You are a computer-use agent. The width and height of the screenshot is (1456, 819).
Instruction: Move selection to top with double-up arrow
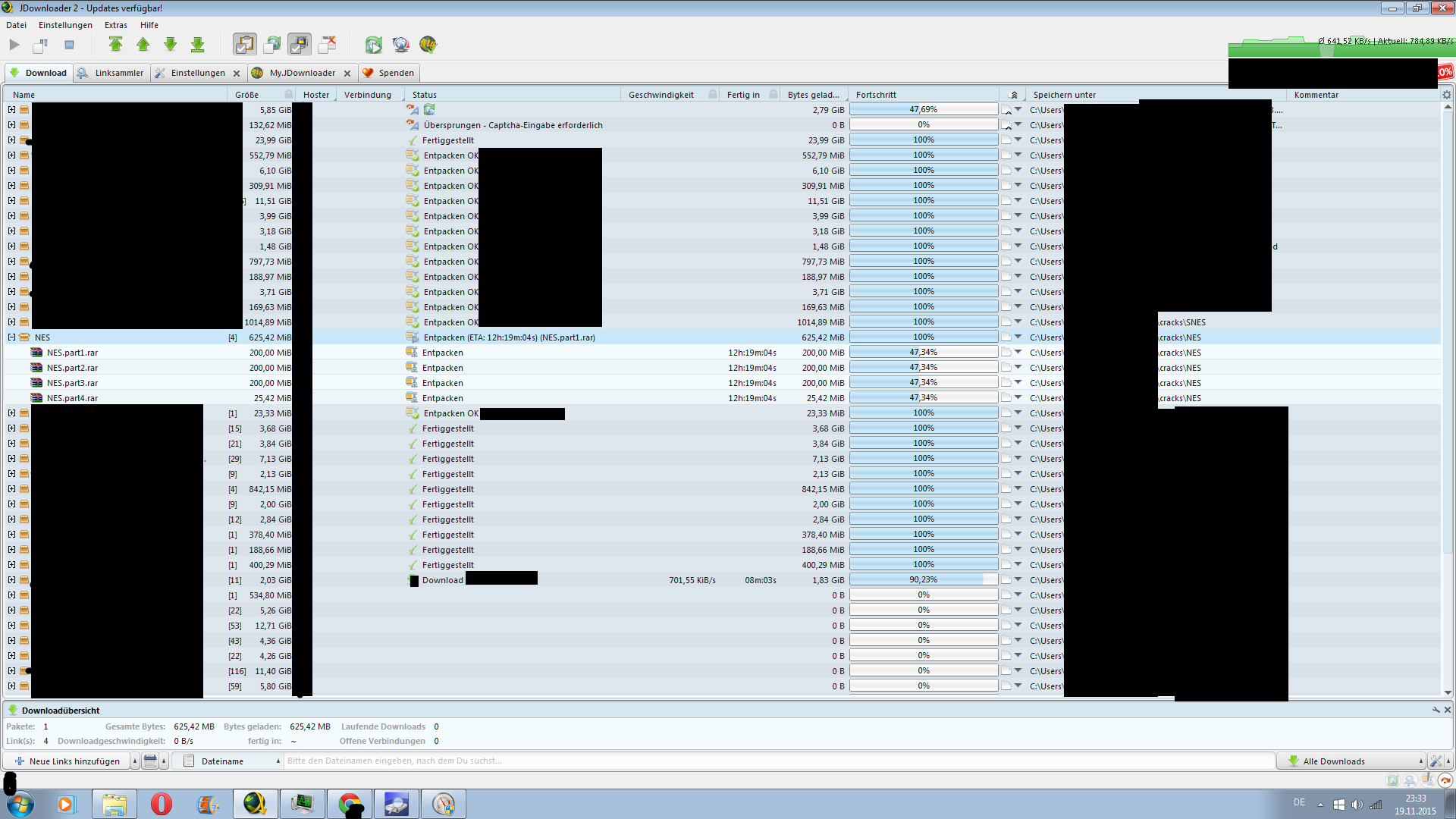pyautogui.click(x=115, y=45)
